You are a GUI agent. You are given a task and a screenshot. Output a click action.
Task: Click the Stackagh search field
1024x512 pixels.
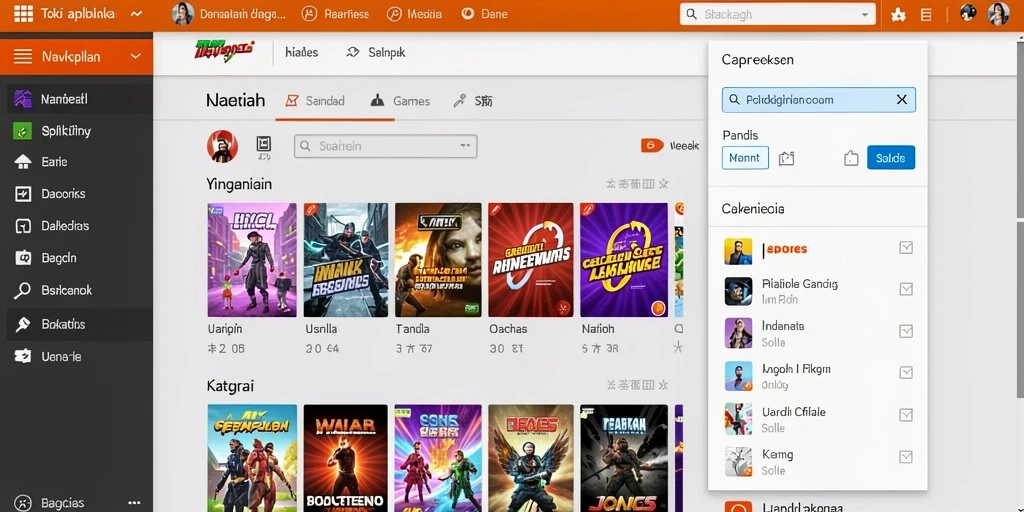(x=777, y=14)
